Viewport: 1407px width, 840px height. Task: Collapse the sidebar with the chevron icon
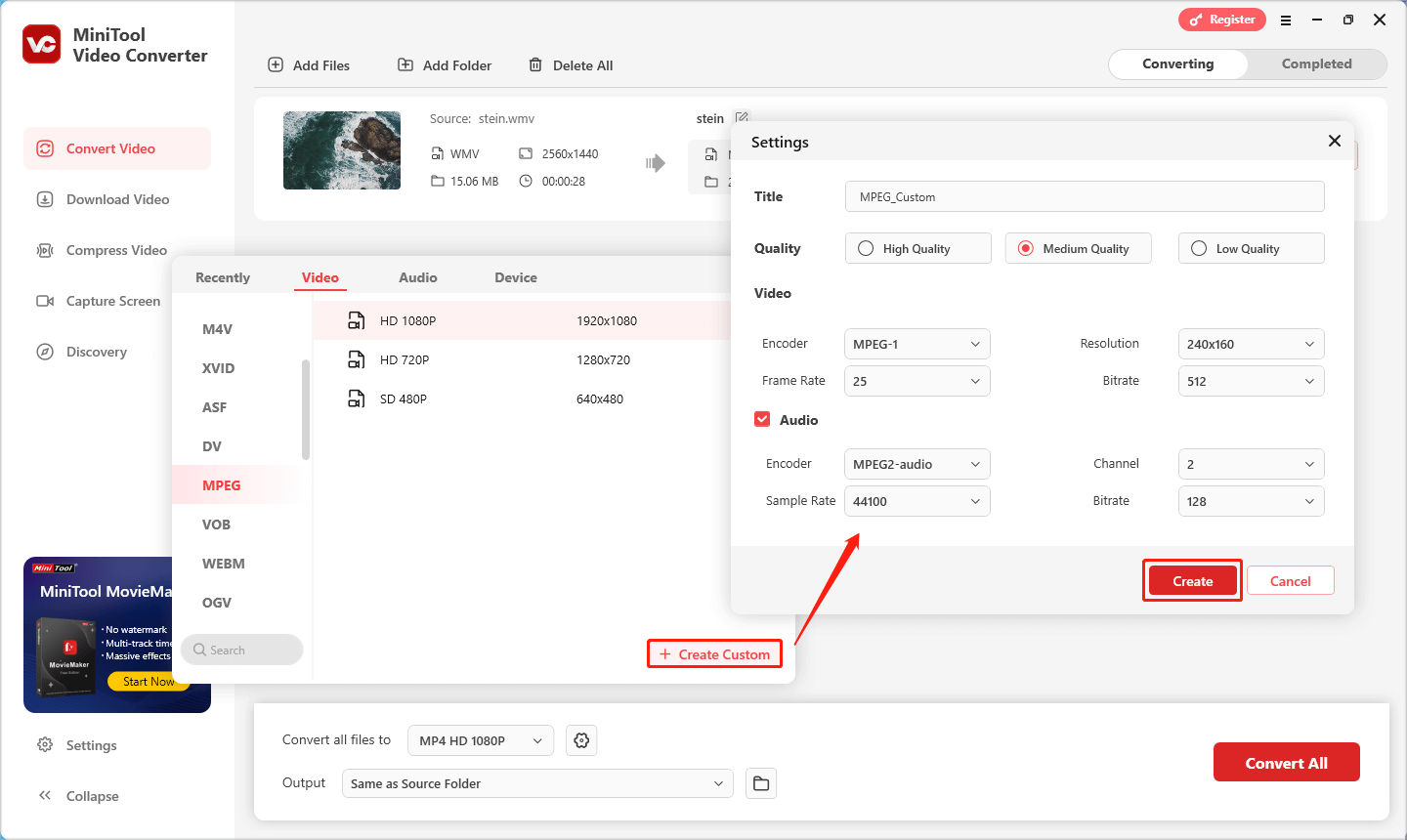click(x=45, y=796)
